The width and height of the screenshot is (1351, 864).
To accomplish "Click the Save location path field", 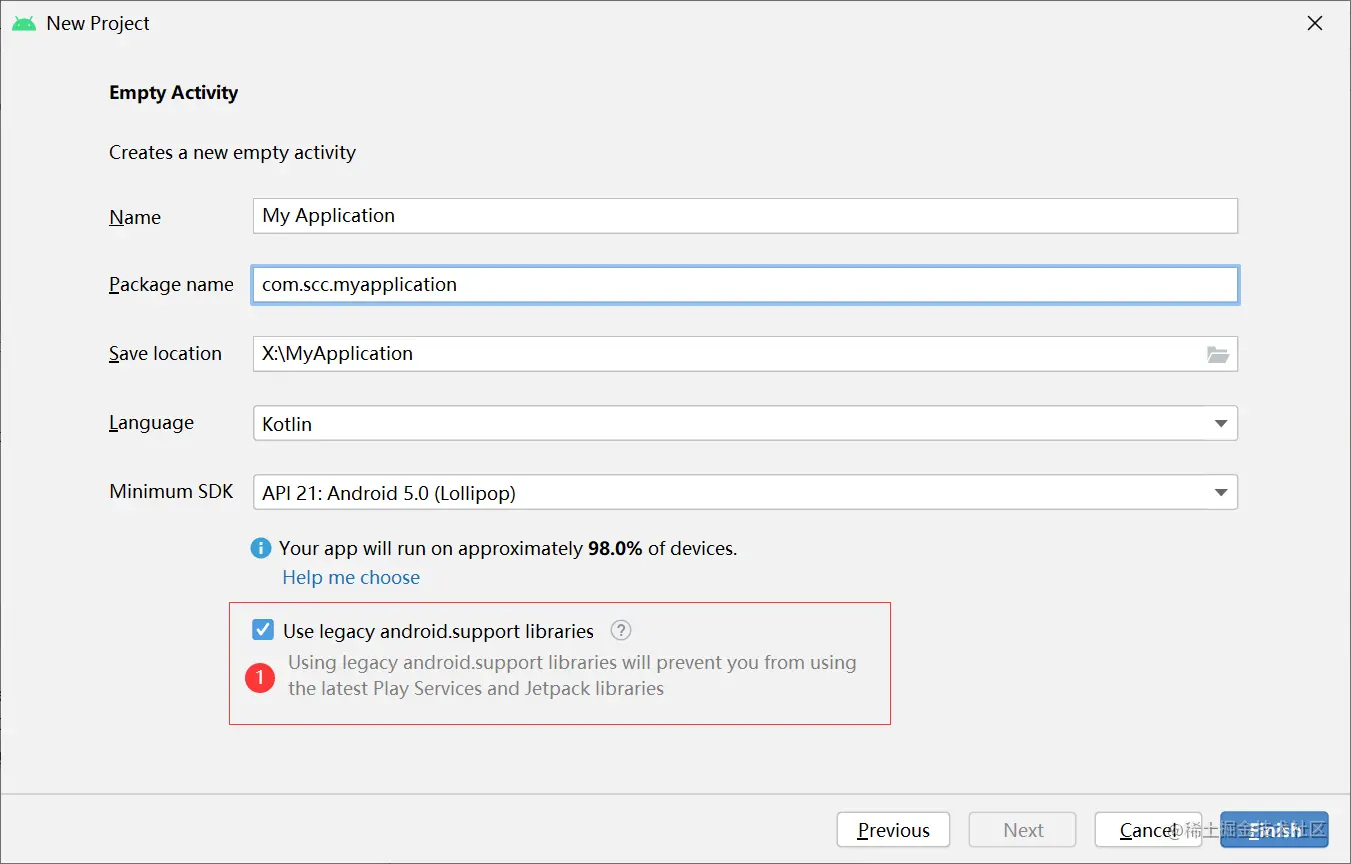I will pos(725,354).
